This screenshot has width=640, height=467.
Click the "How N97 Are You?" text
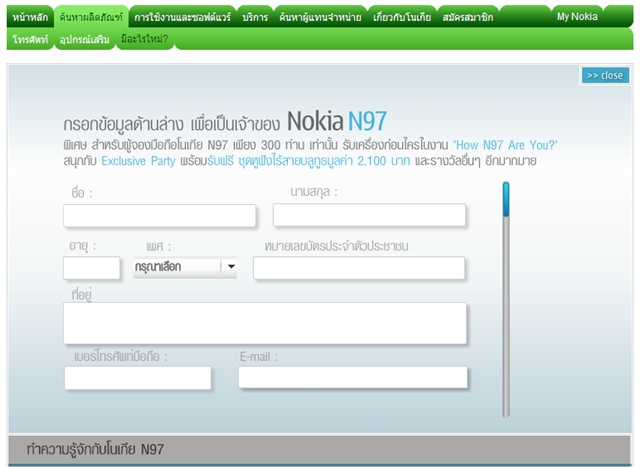(x=505, y=145)
